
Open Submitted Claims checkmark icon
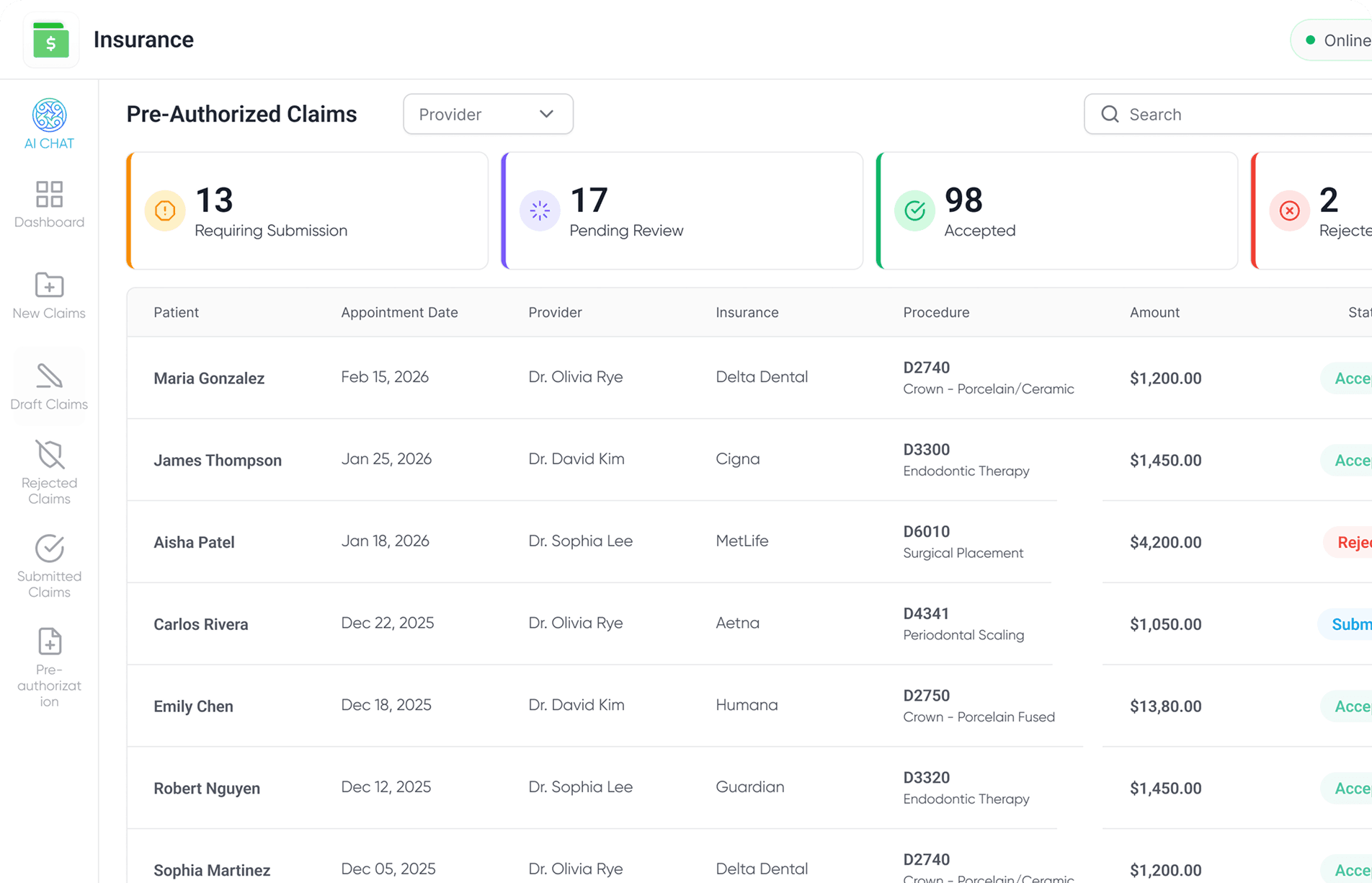(x=49, y=549)
